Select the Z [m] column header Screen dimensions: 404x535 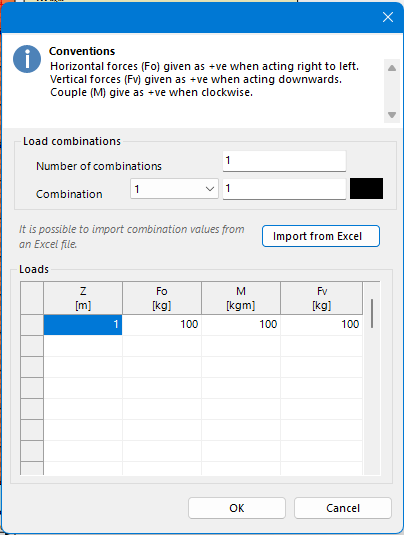(x=83, y=298)
